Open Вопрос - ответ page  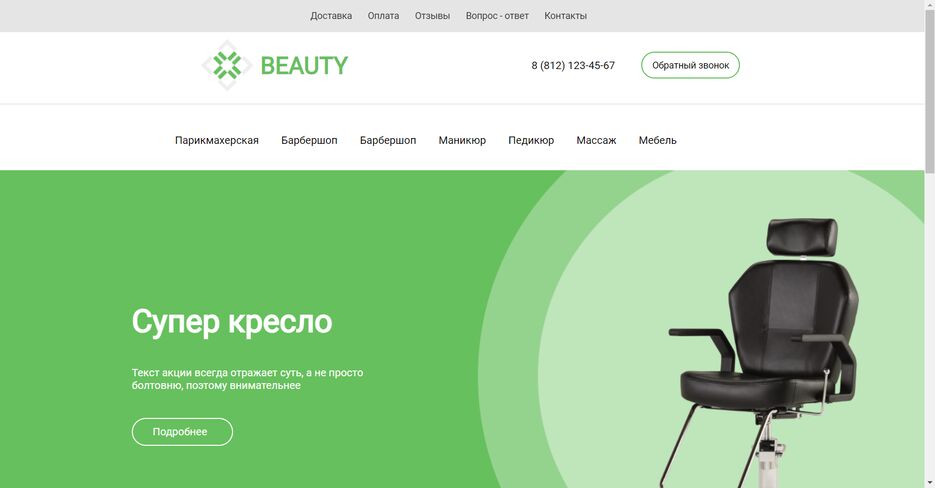[x=497, y=16]
